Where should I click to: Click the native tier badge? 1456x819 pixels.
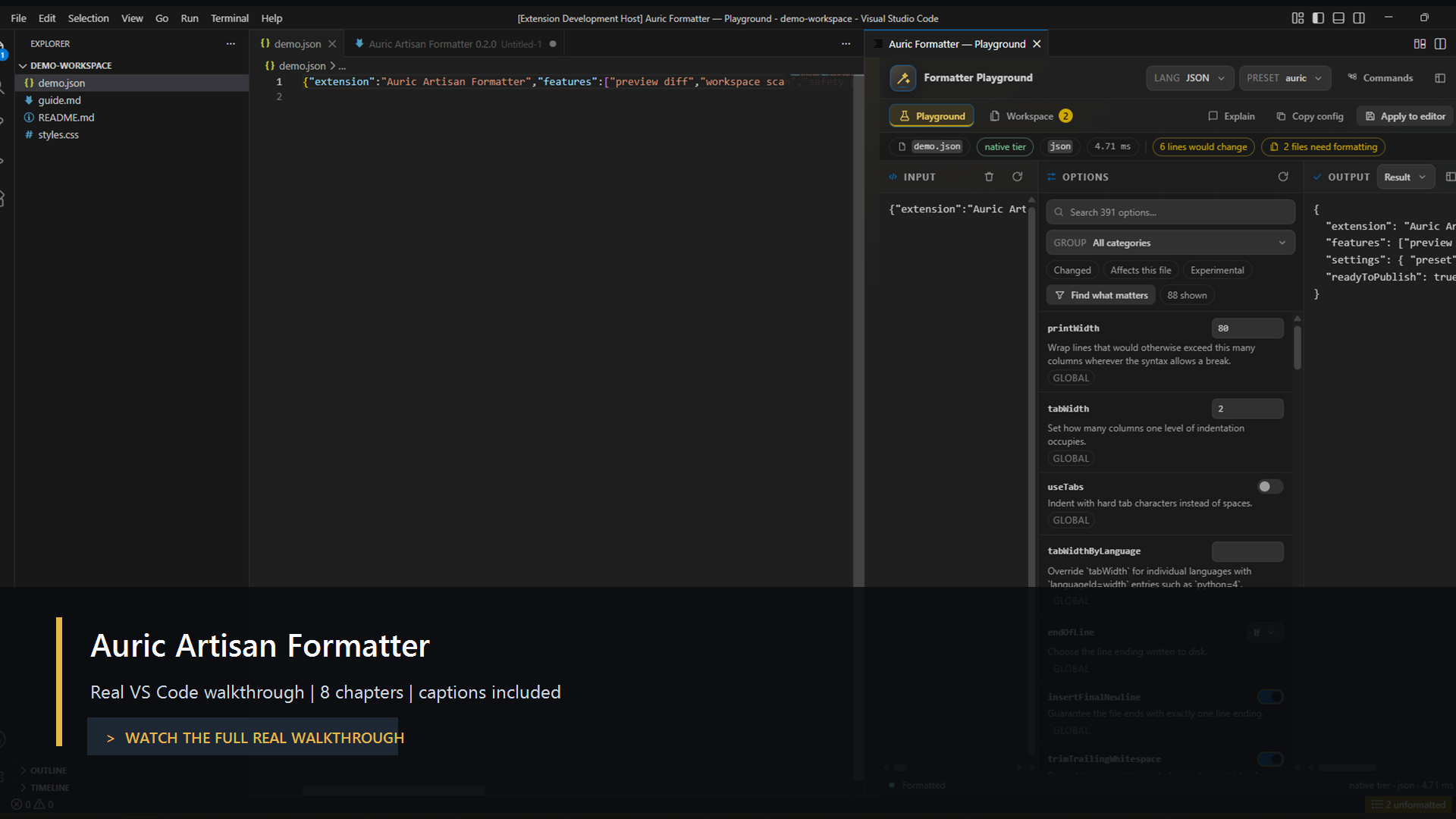click(x=1005, y=146)
